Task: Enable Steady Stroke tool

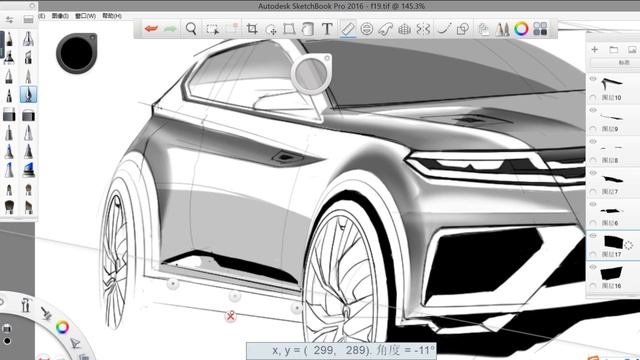Action: [444, 29]
